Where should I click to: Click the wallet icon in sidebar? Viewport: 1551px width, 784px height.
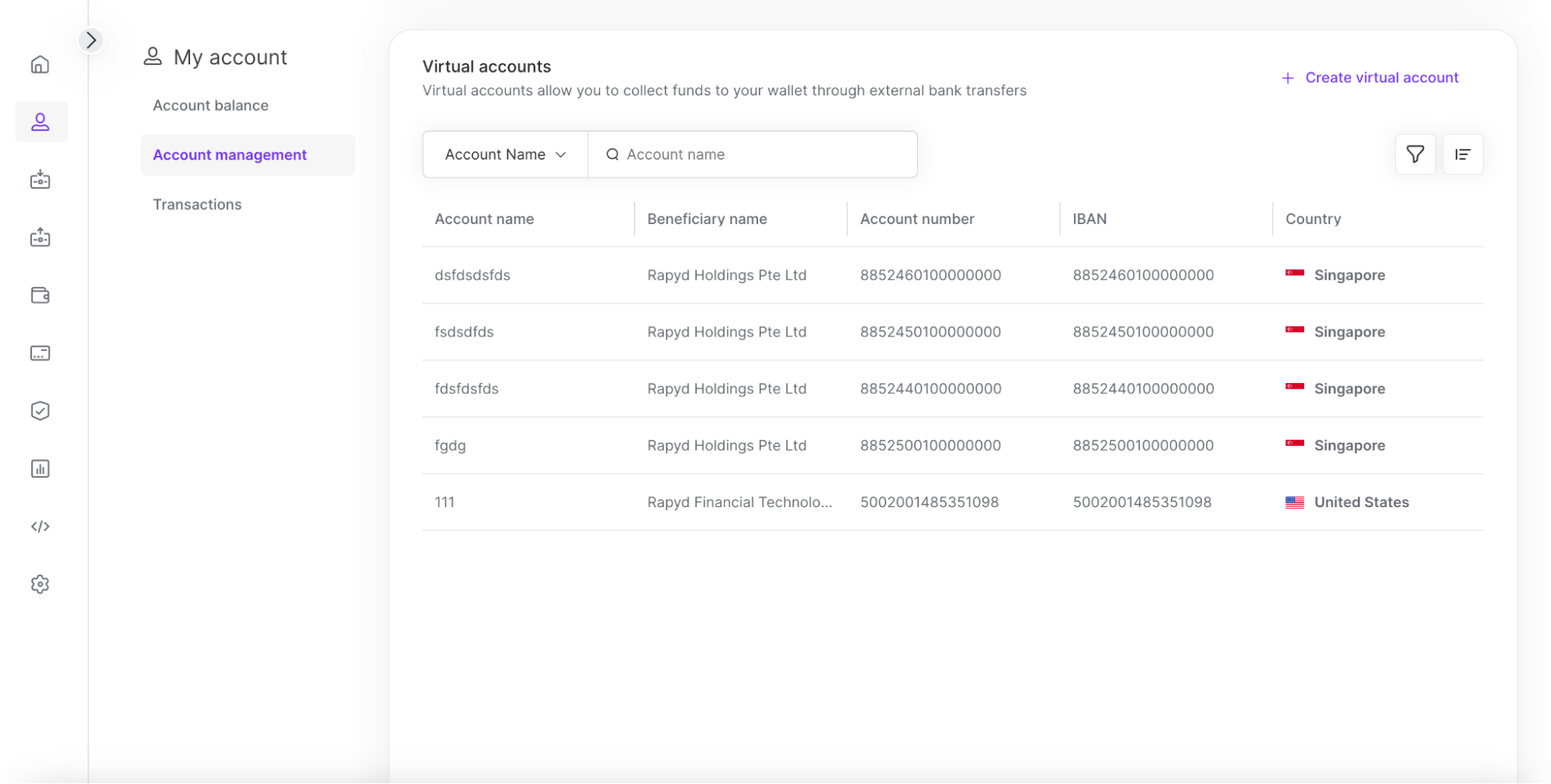(x=40, y=295)
